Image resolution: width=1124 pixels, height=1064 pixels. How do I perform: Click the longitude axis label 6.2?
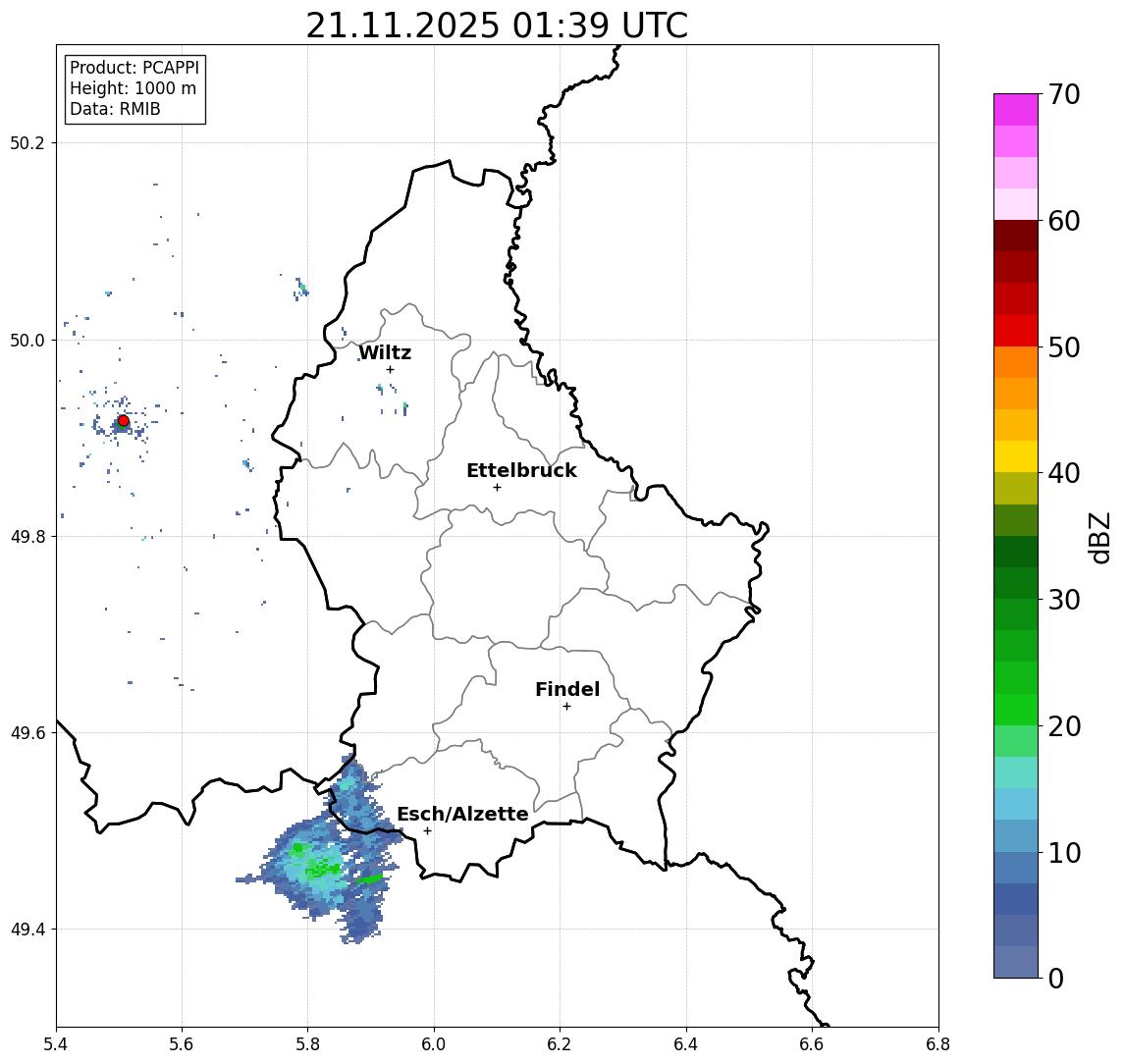click(560, 1044)
